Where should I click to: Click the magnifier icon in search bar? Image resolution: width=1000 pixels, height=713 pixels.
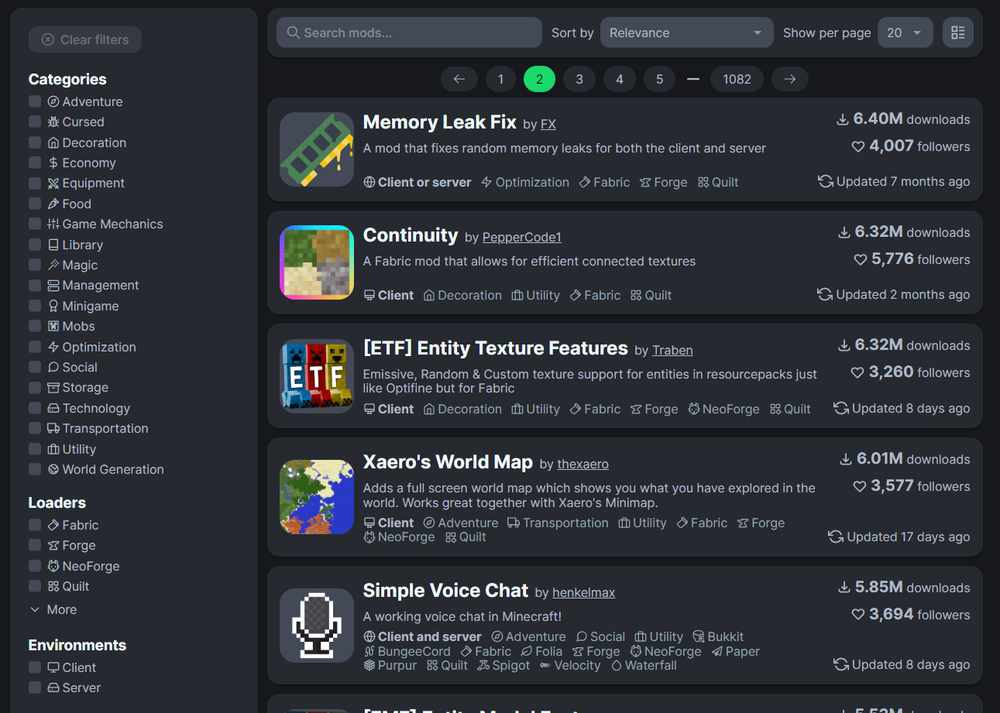click(293, 33)
